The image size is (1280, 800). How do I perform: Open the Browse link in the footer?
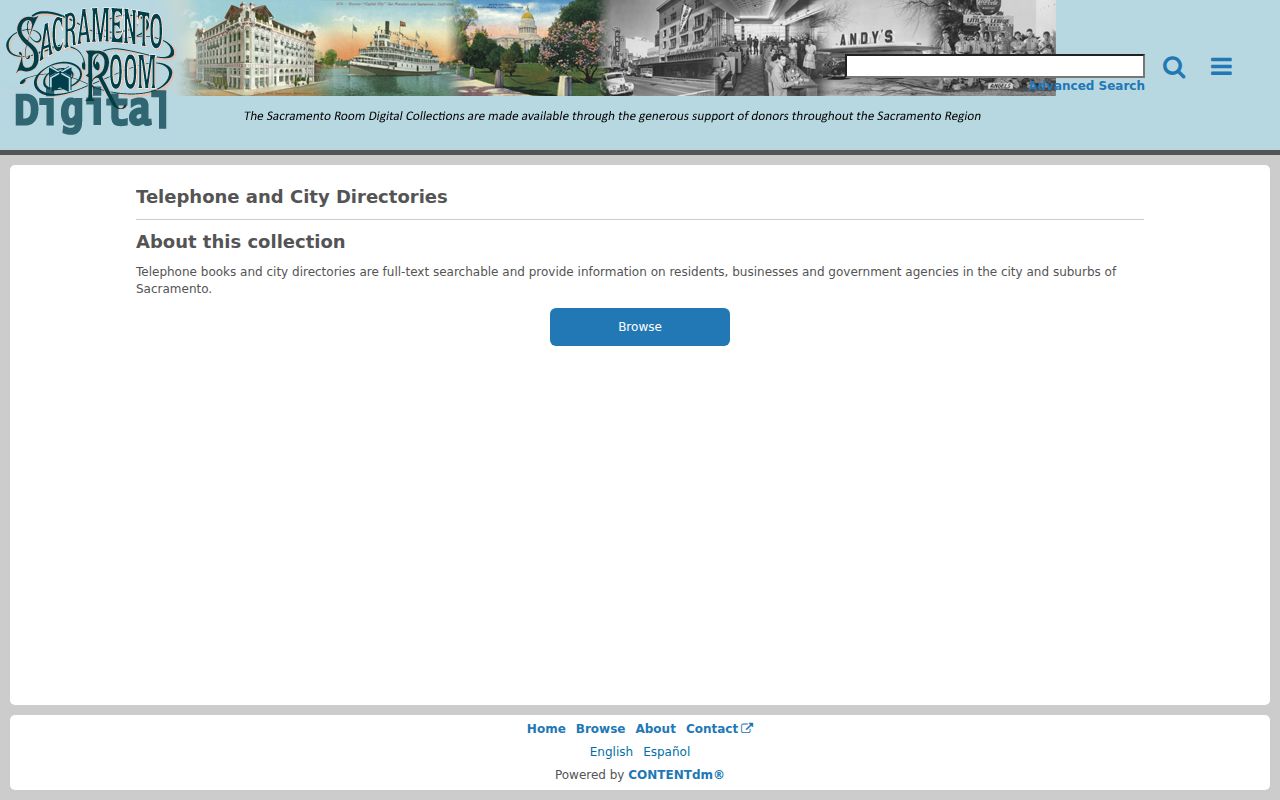click(x=600, y=729)
